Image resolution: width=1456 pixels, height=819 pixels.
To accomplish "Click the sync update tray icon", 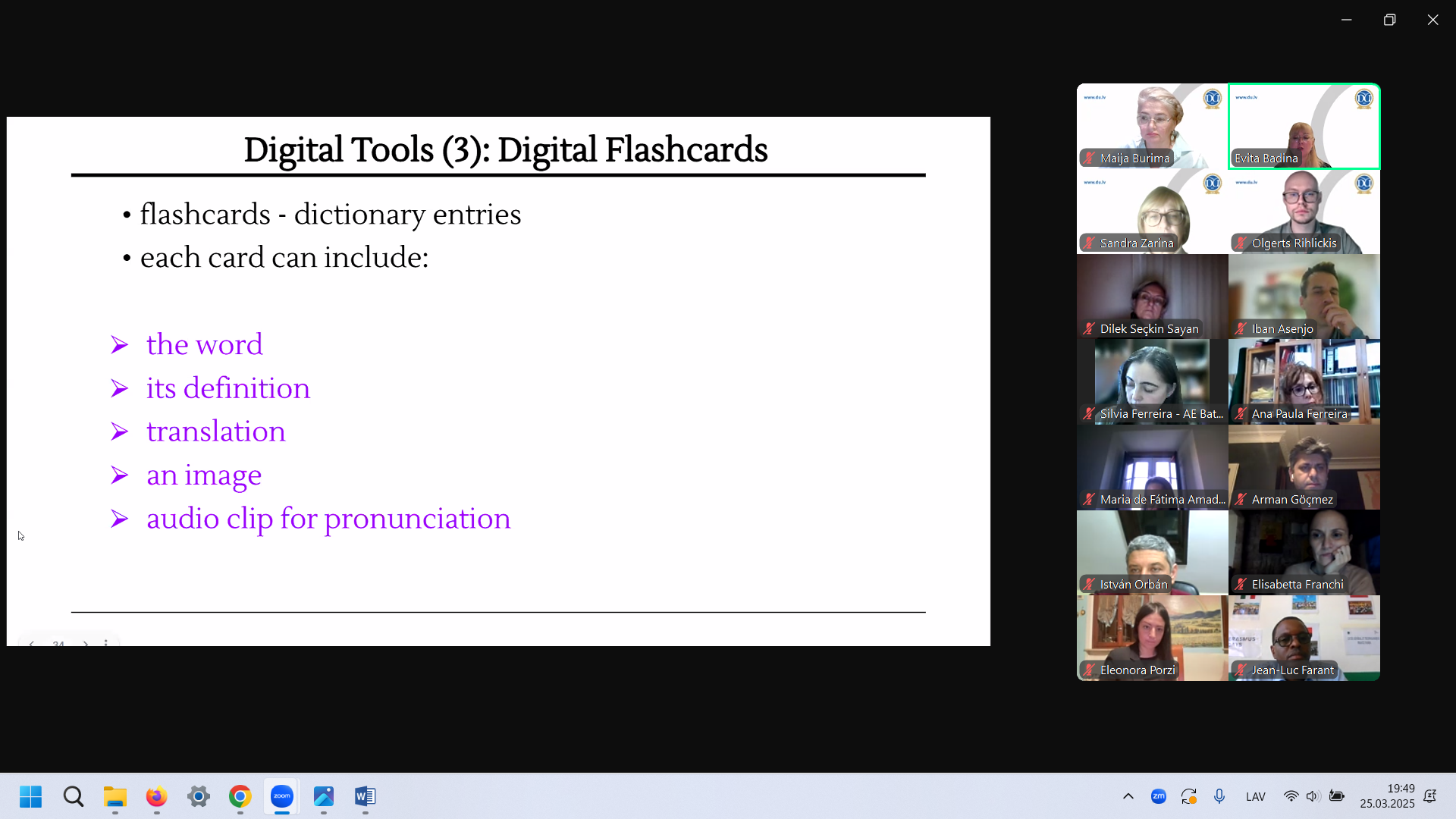I will point(1188,796).
